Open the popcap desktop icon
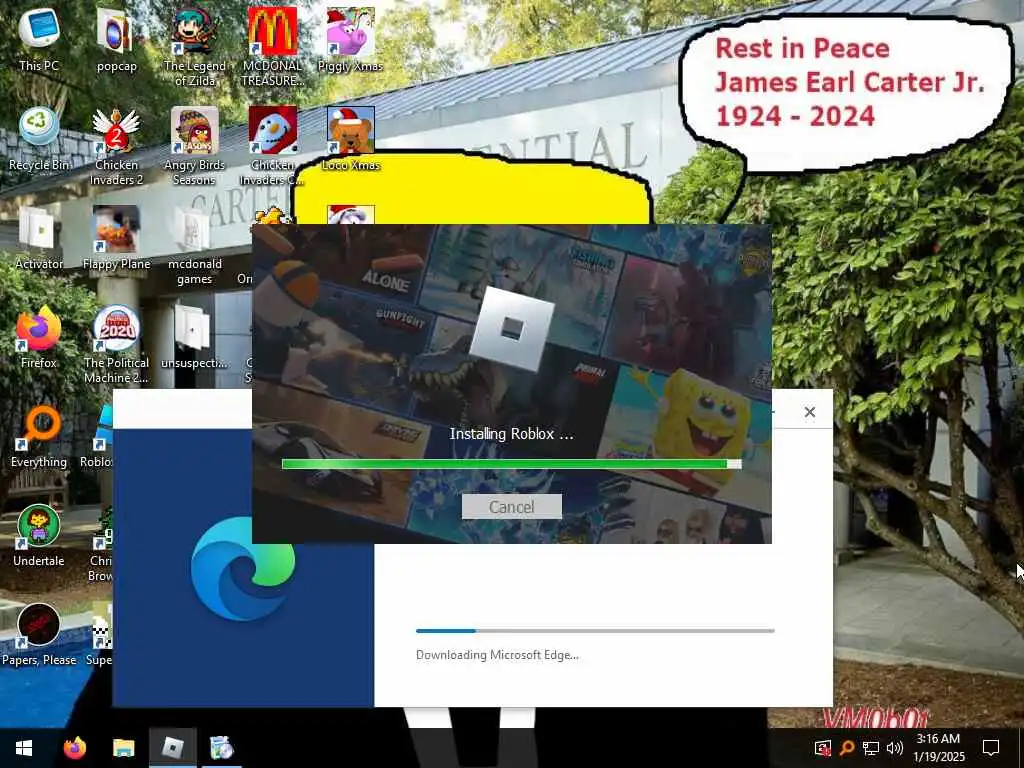This screenshot has height=768, width=1024. pyautogui.click(x=116, y=39)
